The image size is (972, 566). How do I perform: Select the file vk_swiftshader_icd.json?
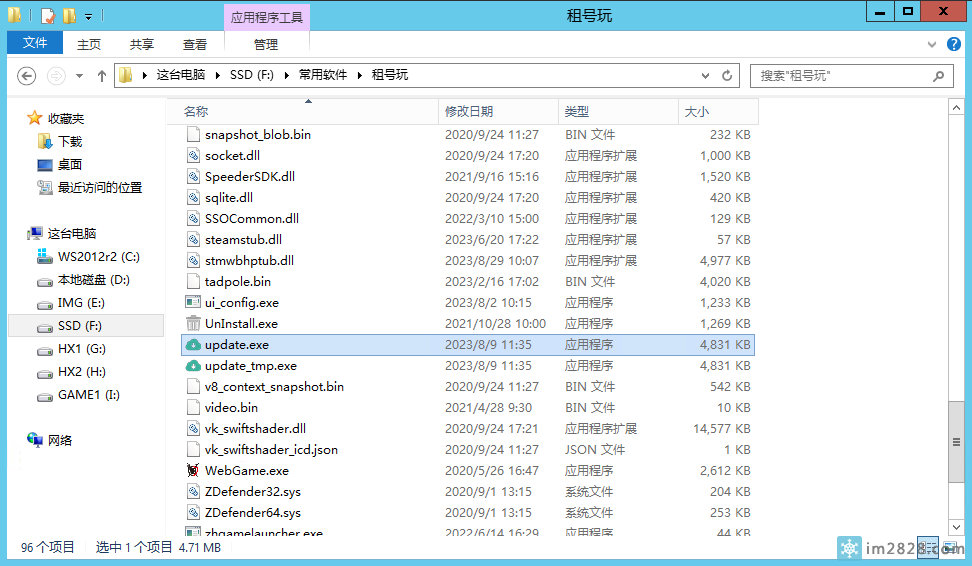point(468,449)
